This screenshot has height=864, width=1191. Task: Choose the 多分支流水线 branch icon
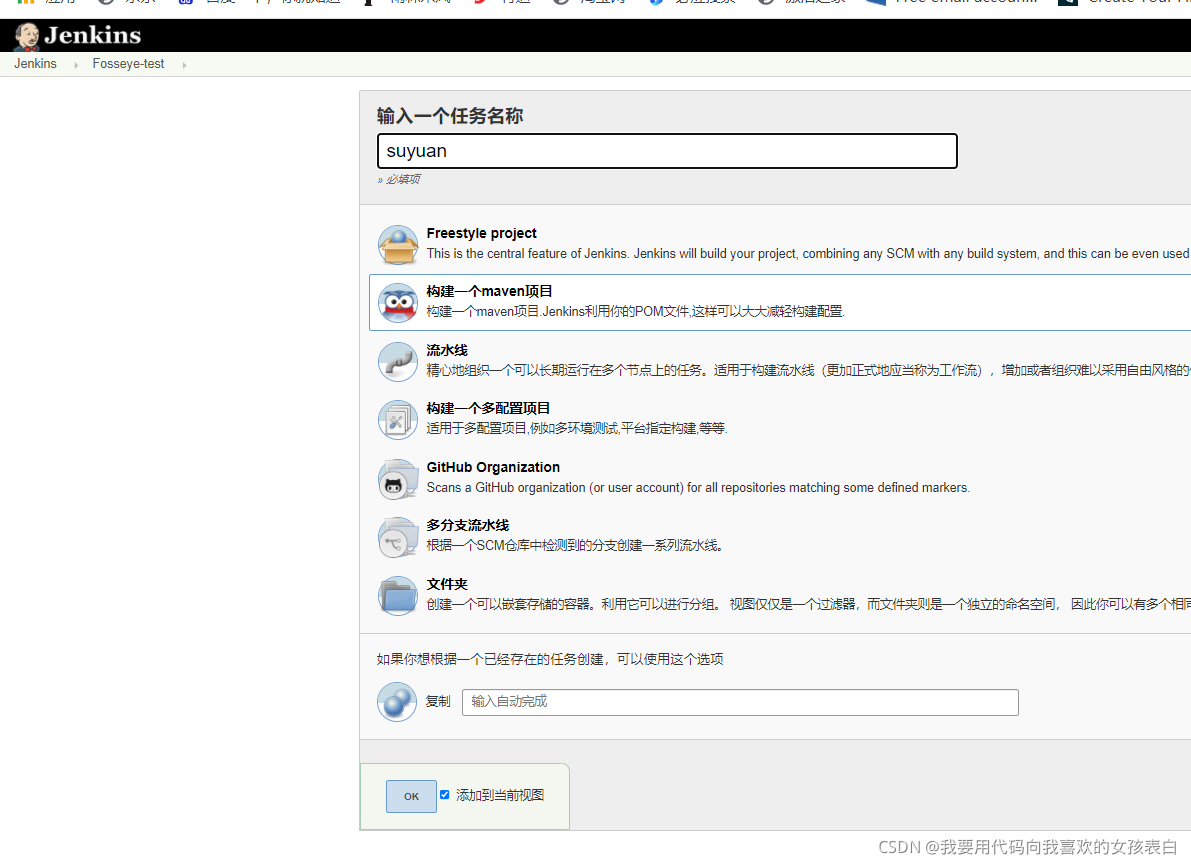pos(398,537)
